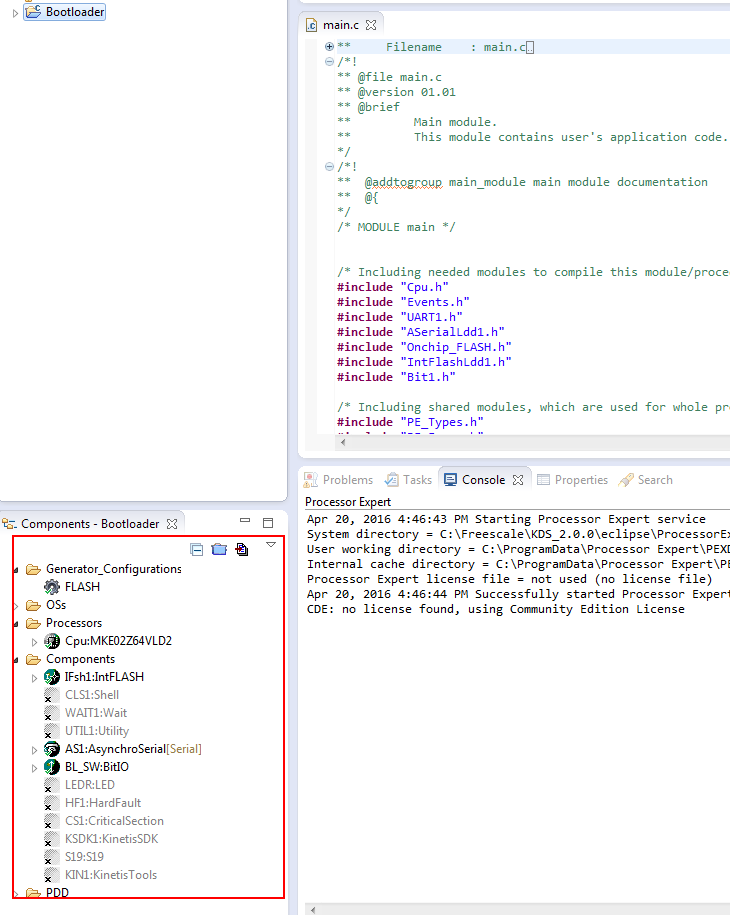The image size is (730, 915).
Task: Click the disabled KIN1:KinetisTools component icon
Action: (x=52, y=875)
